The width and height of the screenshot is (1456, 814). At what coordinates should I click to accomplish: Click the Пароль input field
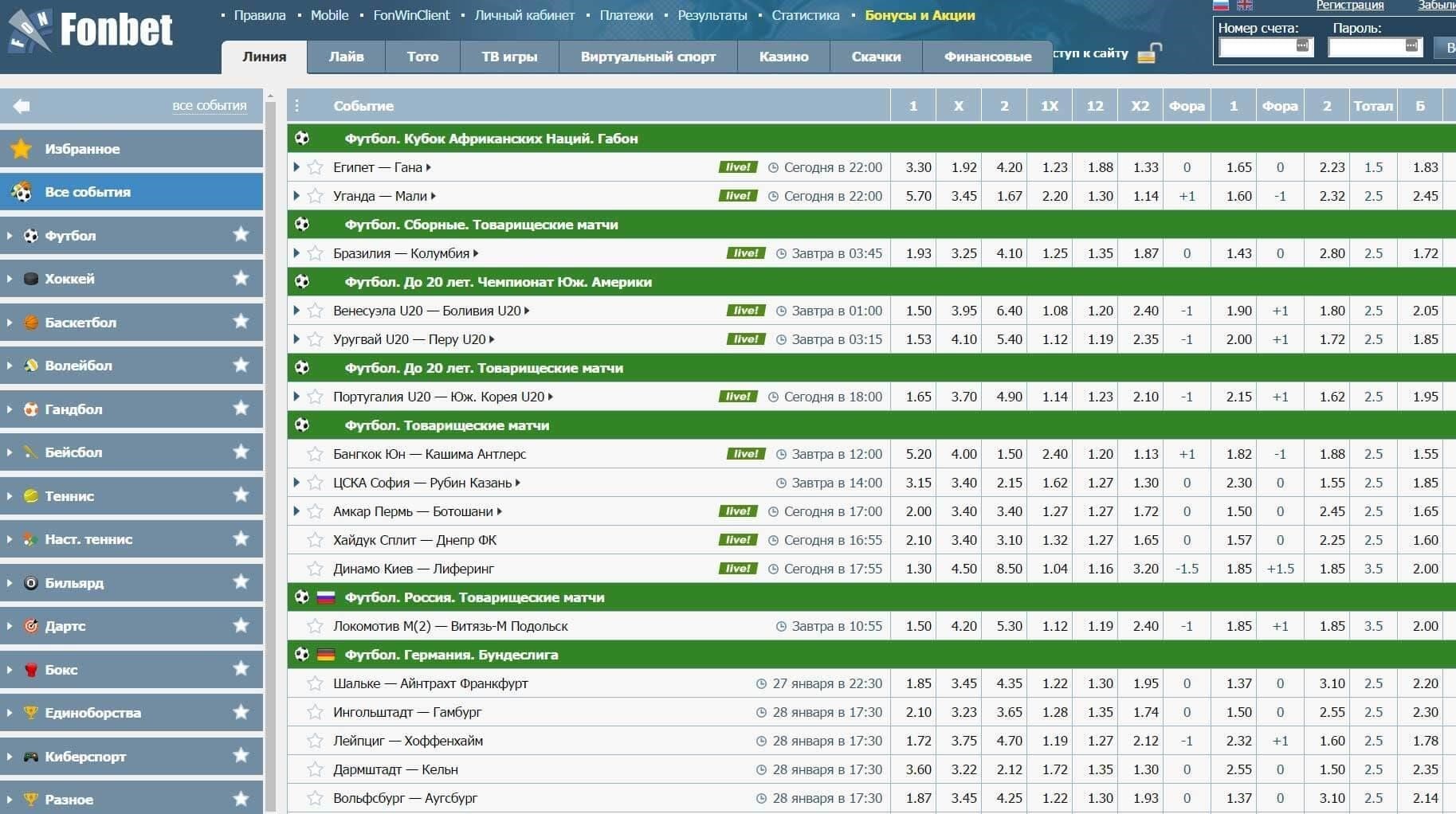(1376, 47)
